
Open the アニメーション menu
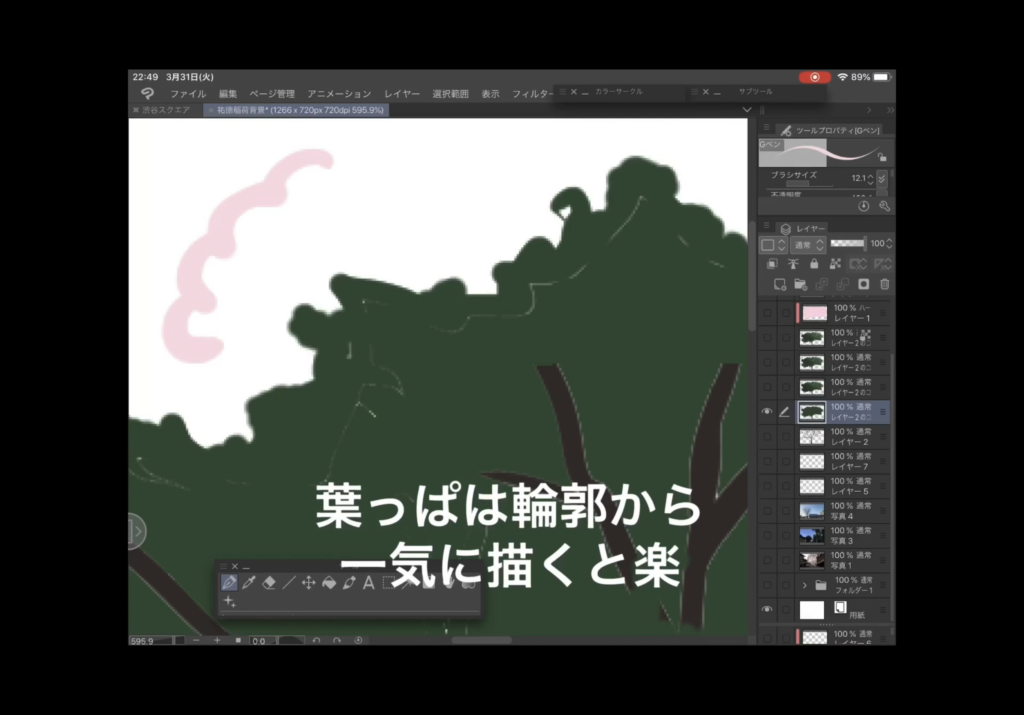tap(339, 94)
